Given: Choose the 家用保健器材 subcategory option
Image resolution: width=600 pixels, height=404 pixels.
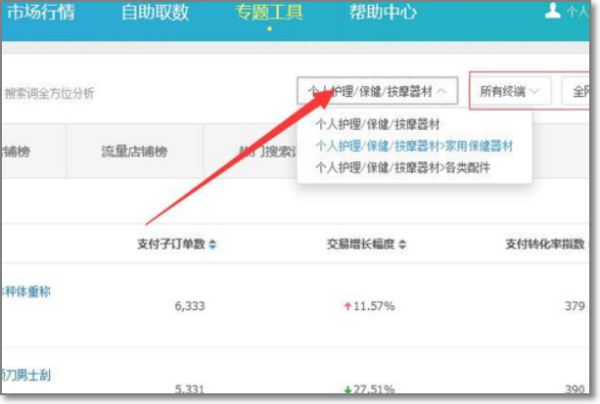Looking at the screenshot, I should 413,146.
